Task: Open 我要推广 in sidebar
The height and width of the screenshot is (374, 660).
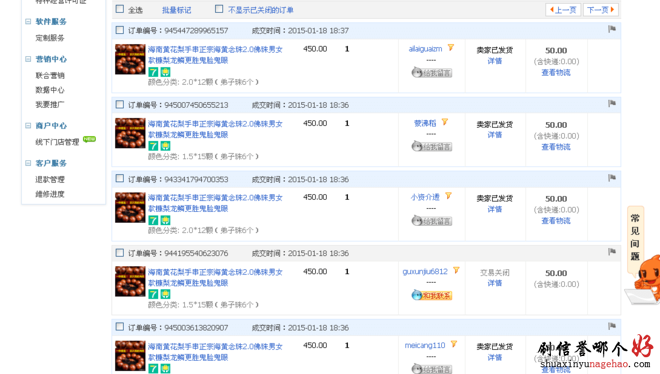Action: pos(50,104)
